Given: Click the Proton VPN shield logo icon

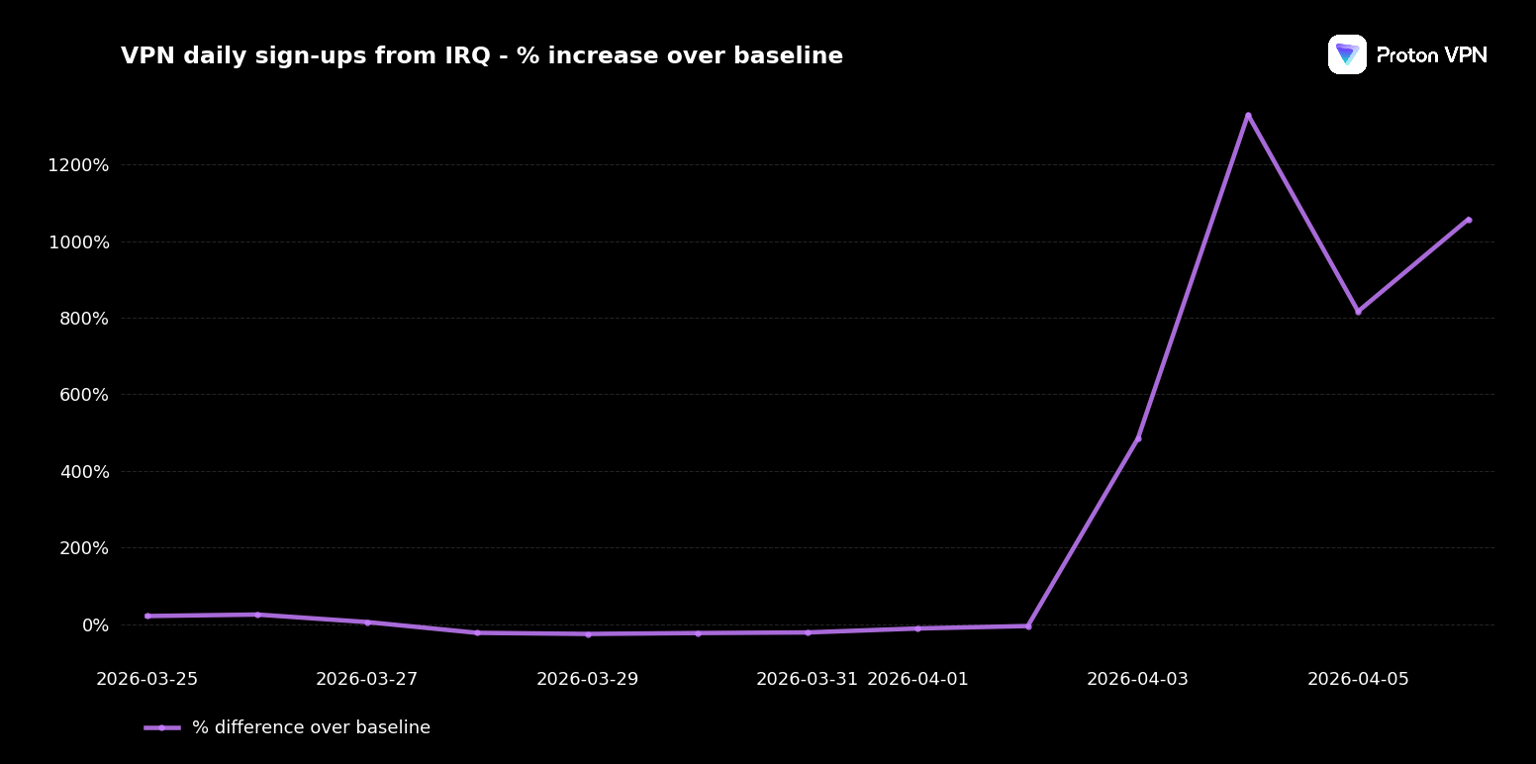Looking at the screenshot, I should (1347, 55).
